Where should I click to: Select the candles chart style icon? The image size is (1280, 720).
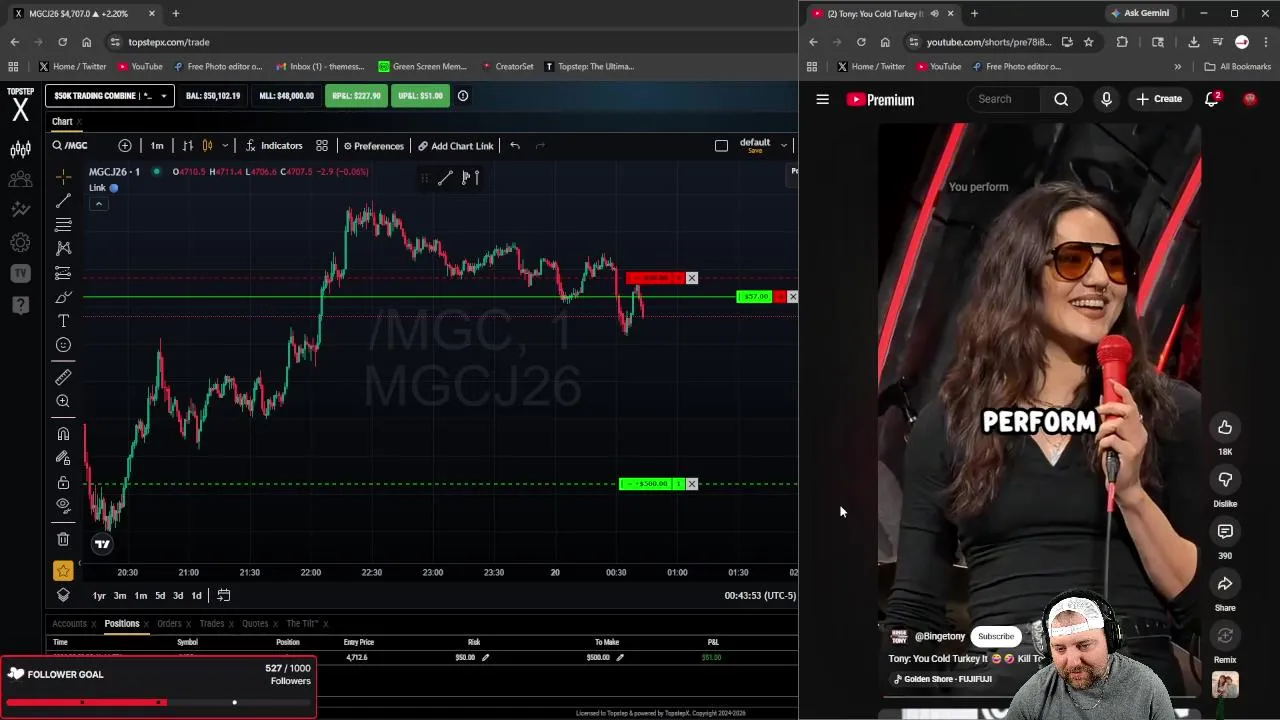(207, 146)
